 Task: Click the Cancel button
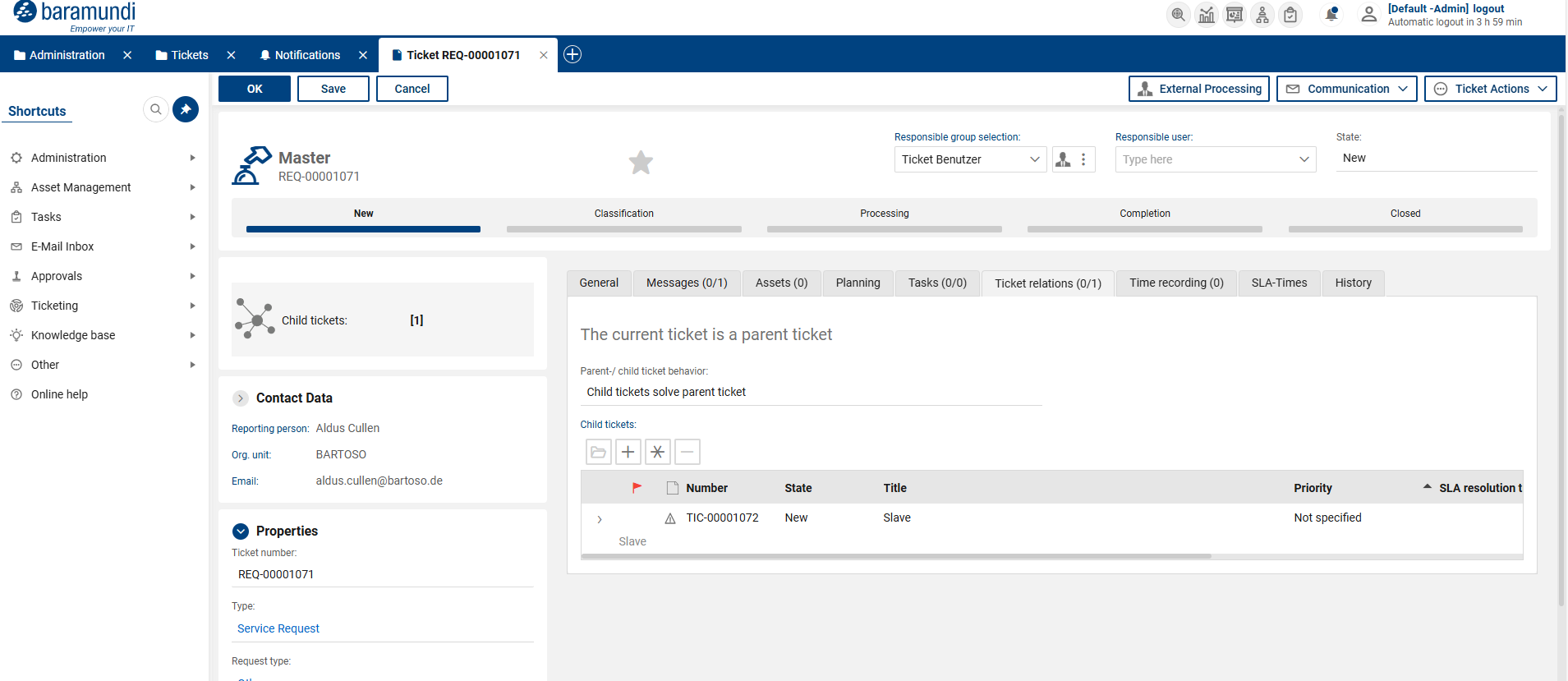pos(412,89)
